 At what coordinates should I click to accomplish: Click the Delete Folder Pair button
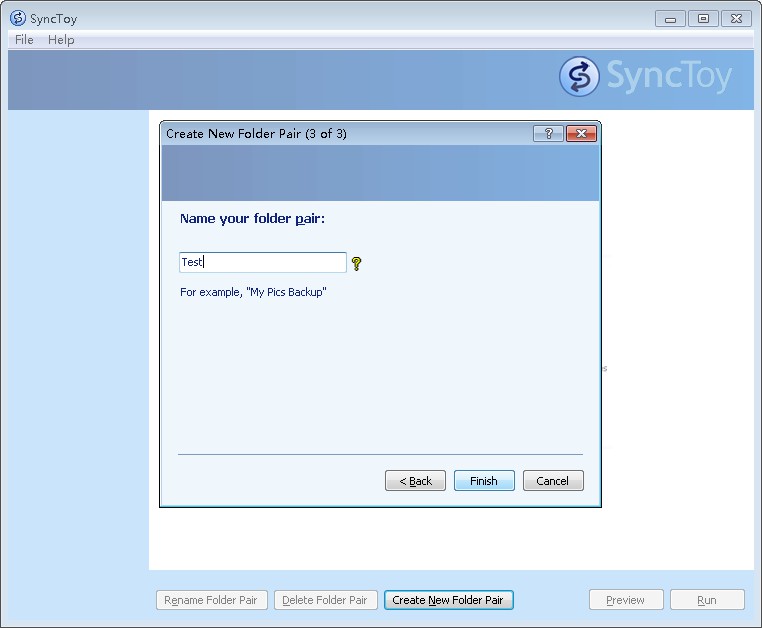tap(325, 600)
